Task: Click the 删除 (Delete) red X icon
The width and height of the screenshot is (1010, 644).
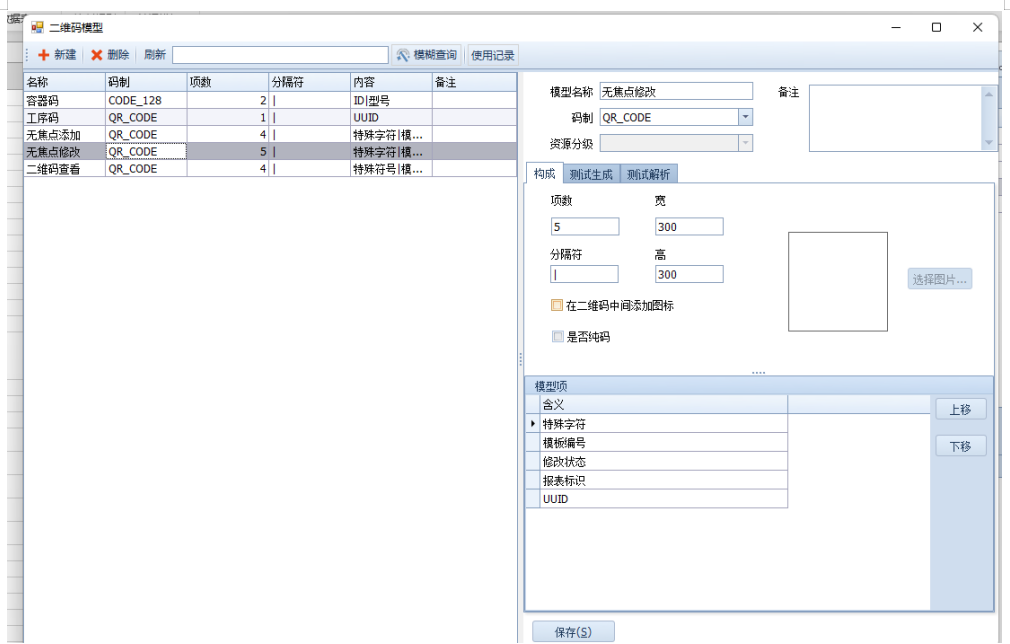Action: point(97,55)
